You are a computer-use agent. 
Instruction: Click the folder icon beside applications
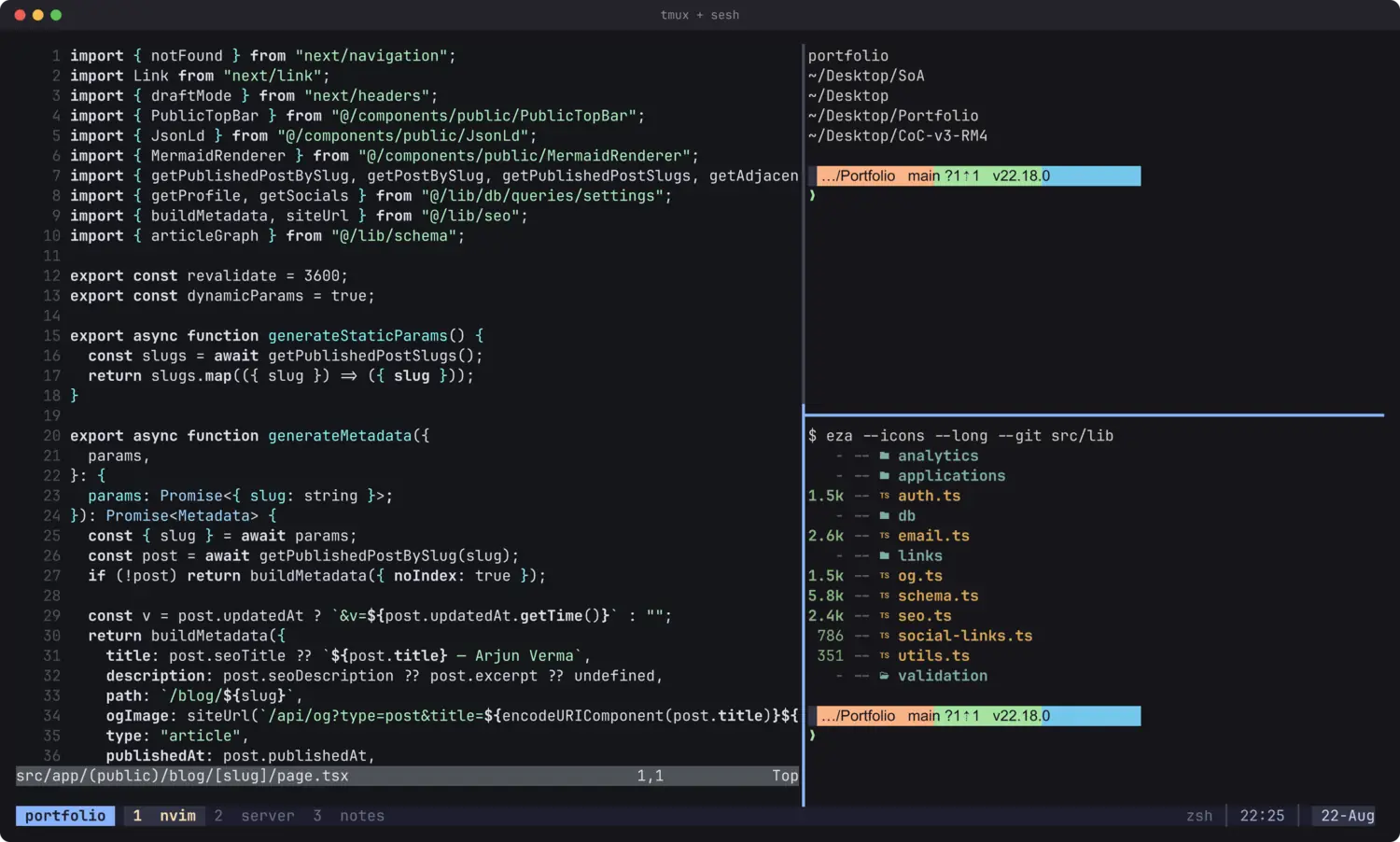point(884,476)
